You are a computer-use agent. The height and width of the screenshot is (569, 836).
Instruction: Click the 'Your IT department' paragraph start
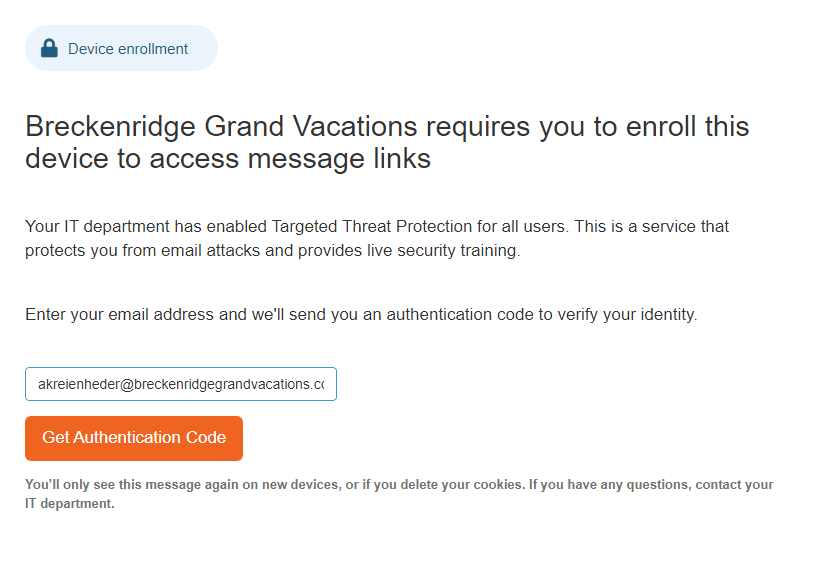point(97,227)
